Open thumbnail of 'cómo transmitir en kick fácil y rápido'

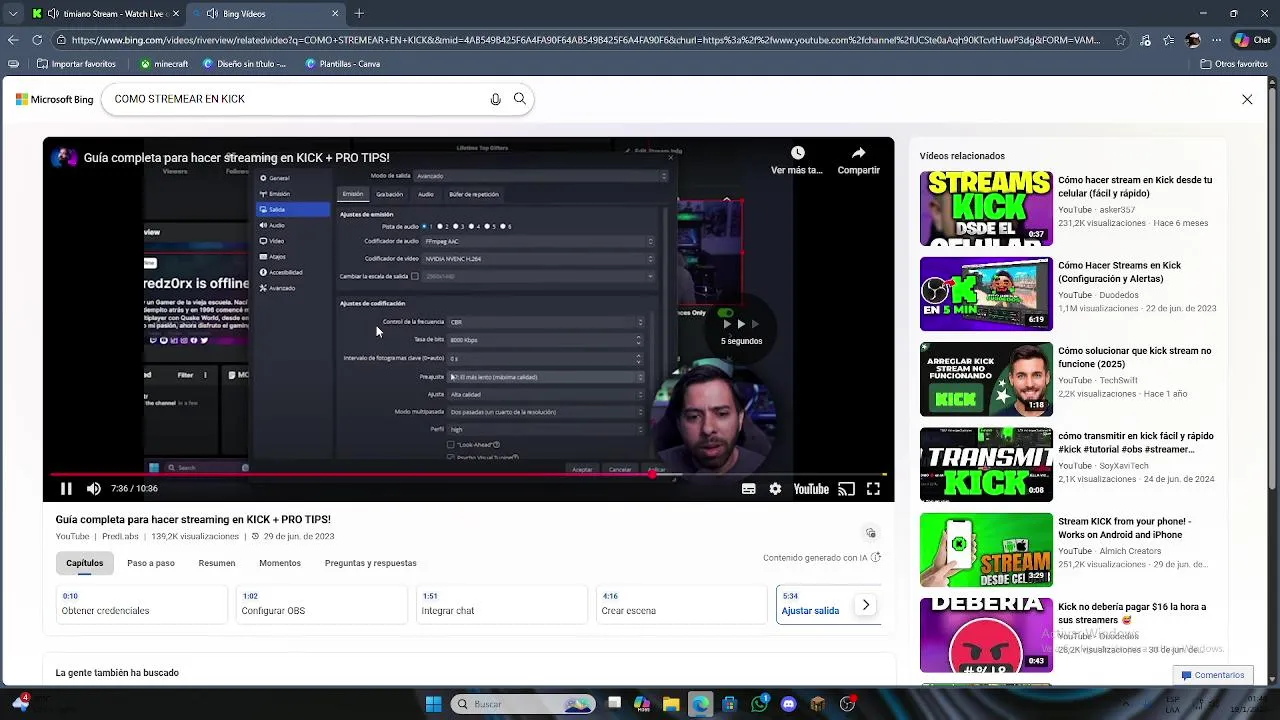point(986,464)
